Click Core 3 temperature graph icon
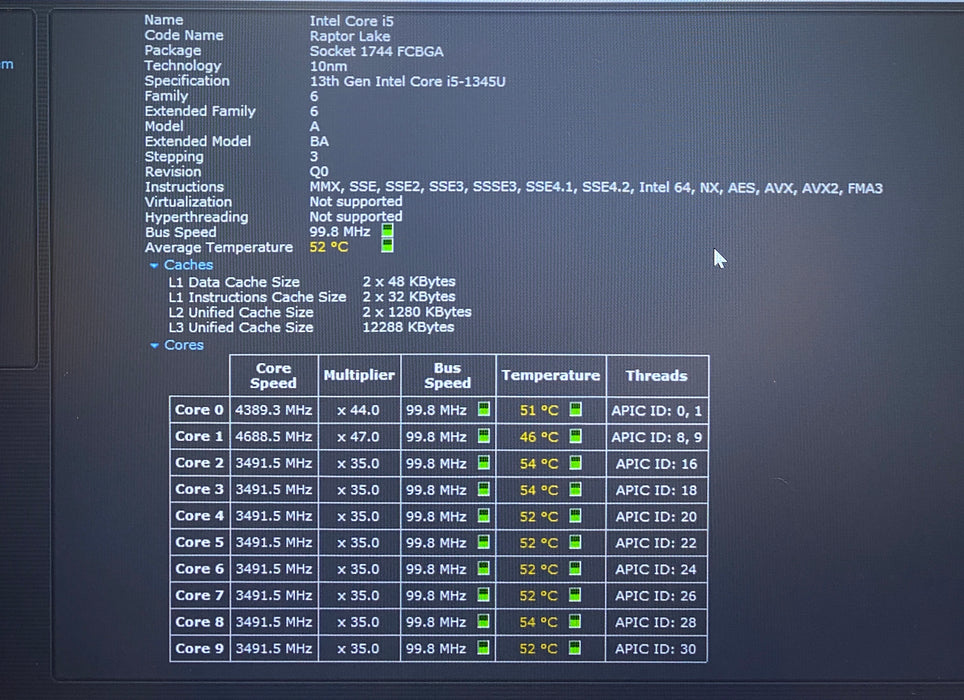 tap(575, 489)
